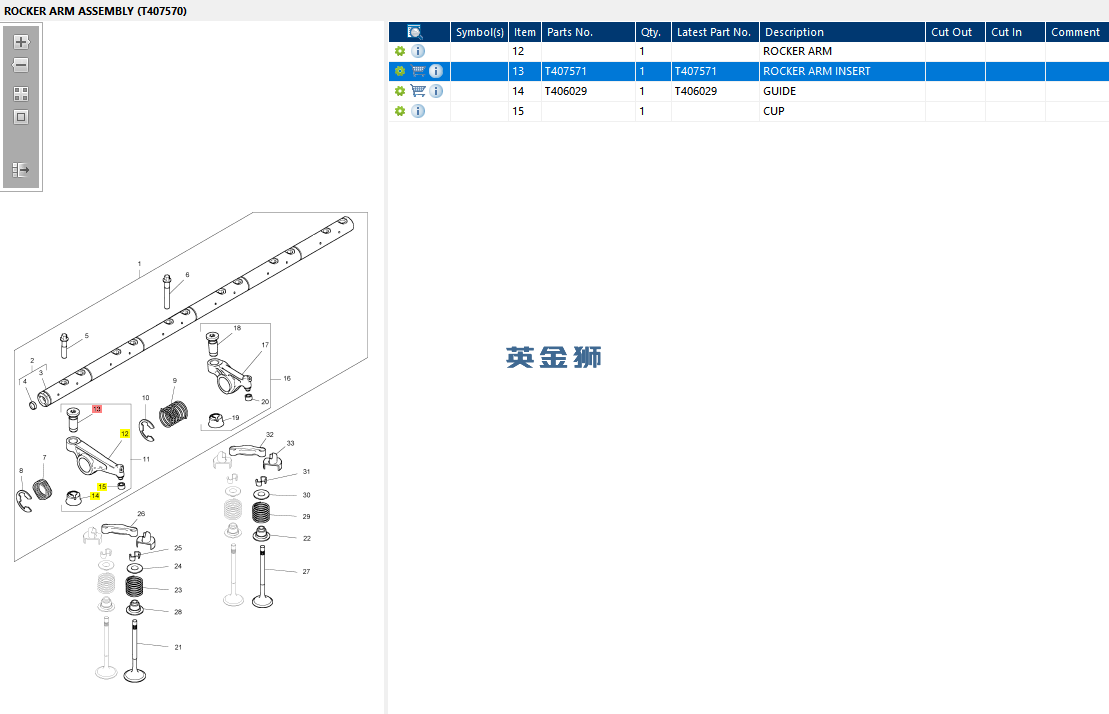The image size is (1109, 714).
Task: Zoom out the diagram with minus icon
Action: [x=21, y=65]
